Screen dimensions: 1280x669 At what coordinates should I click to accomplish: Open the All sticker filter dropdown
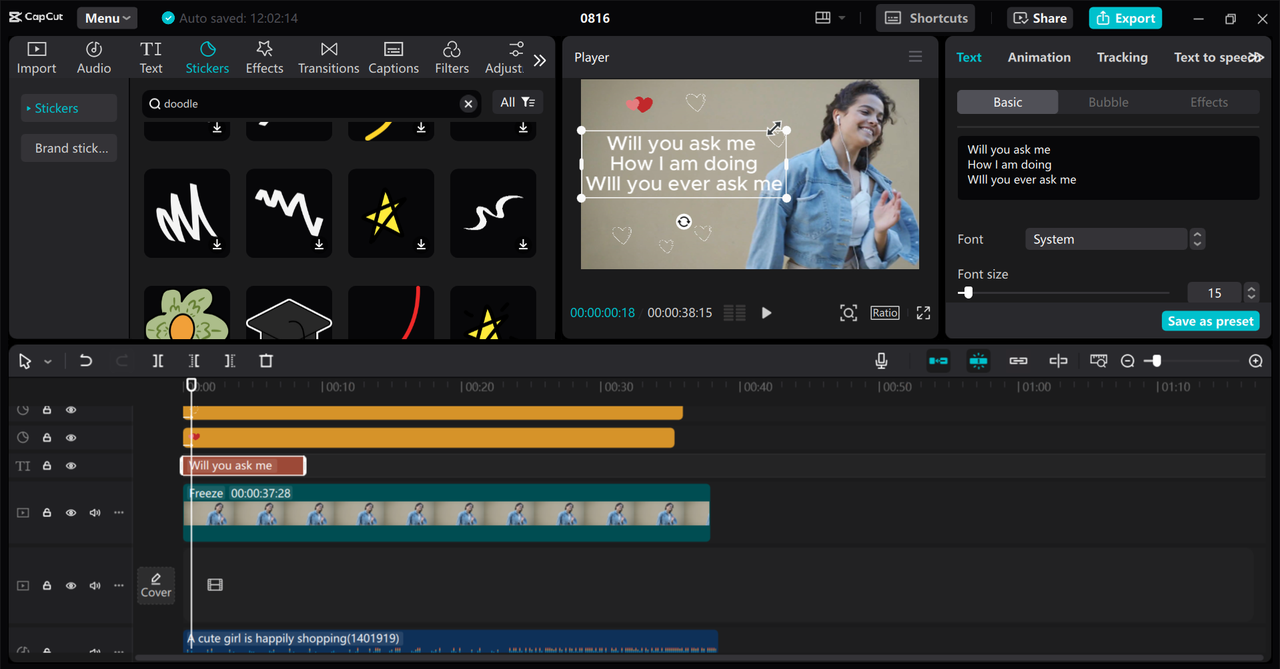click(517, 102)
